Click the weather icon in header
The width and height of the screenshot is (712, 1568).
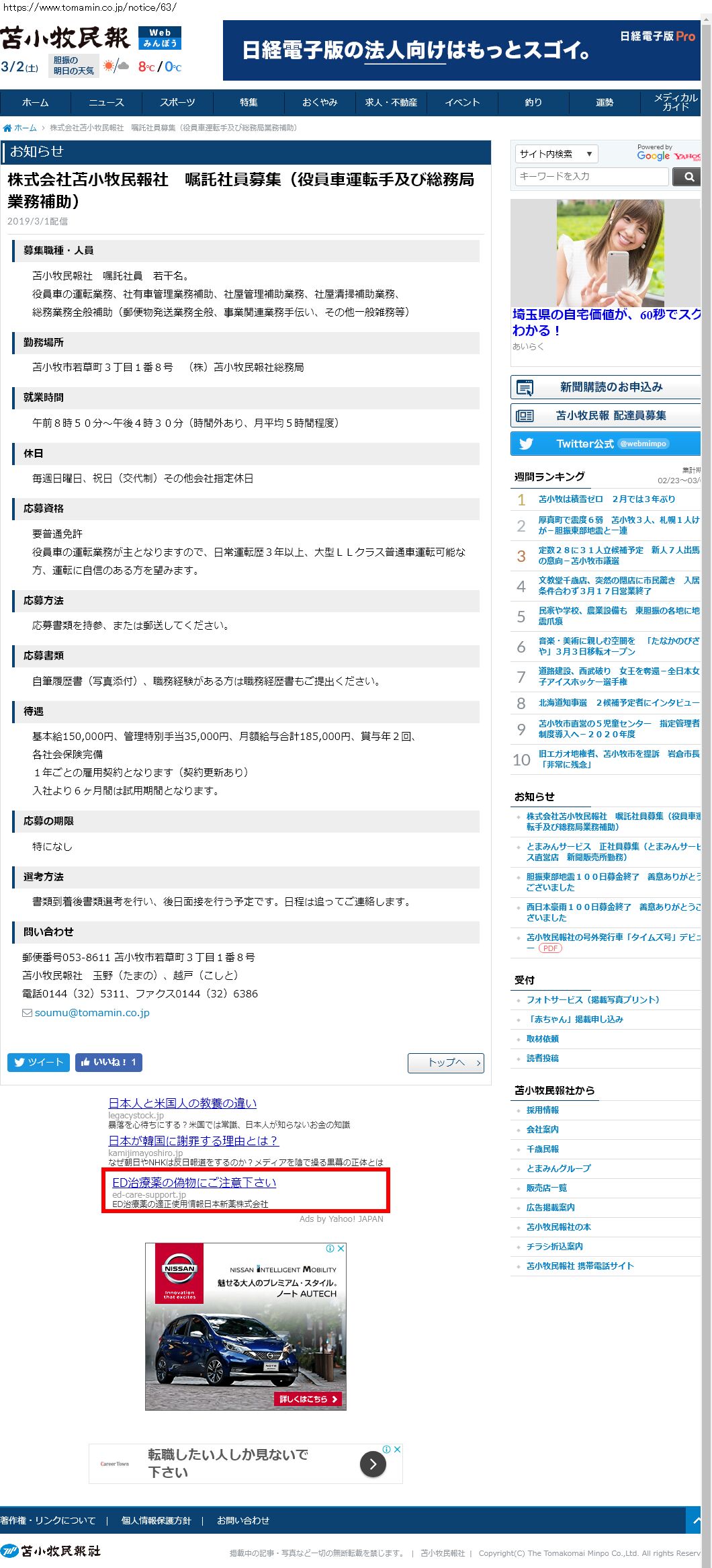coord(116,66)
